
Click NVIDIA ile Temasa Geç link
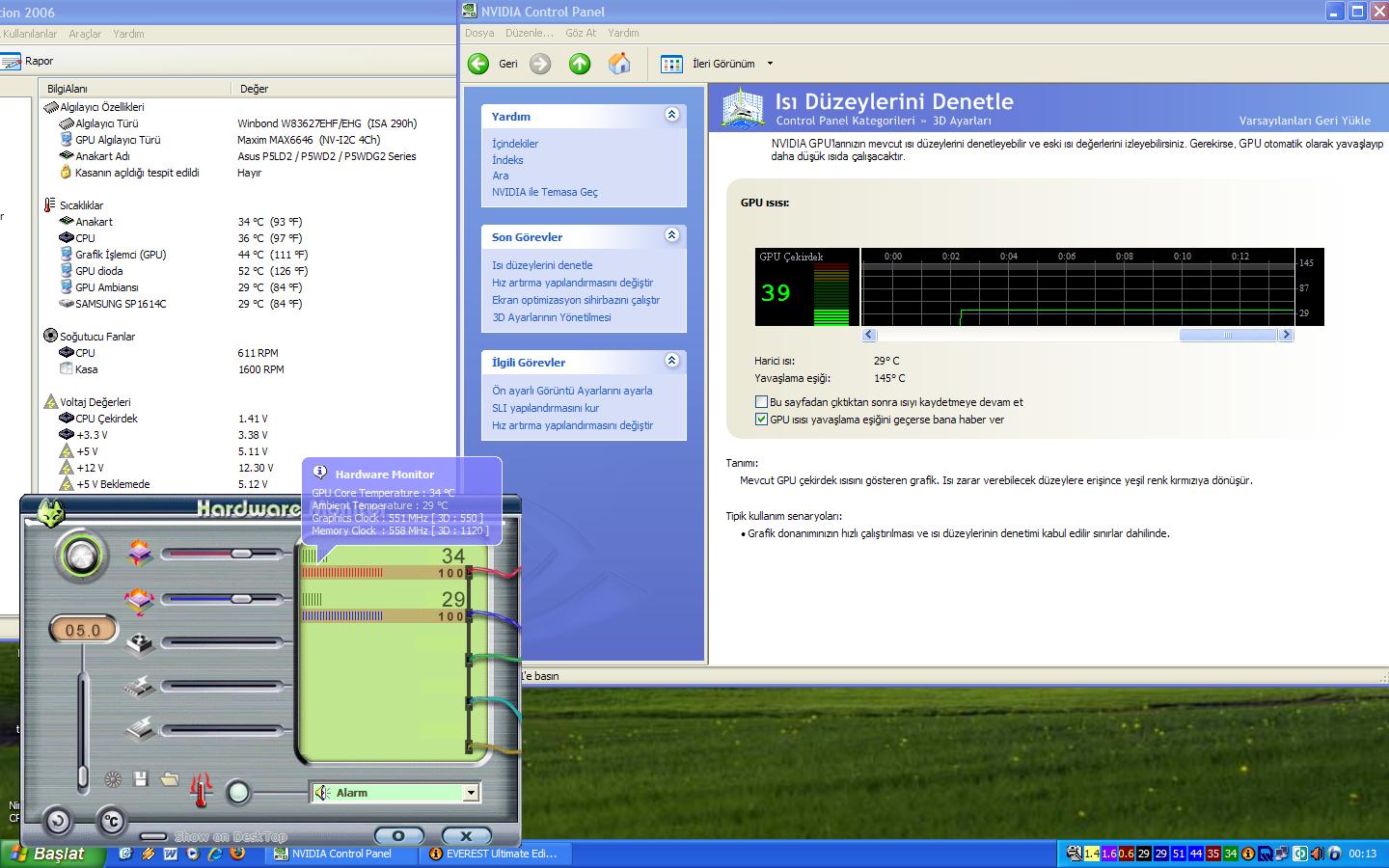pos(545,192)
